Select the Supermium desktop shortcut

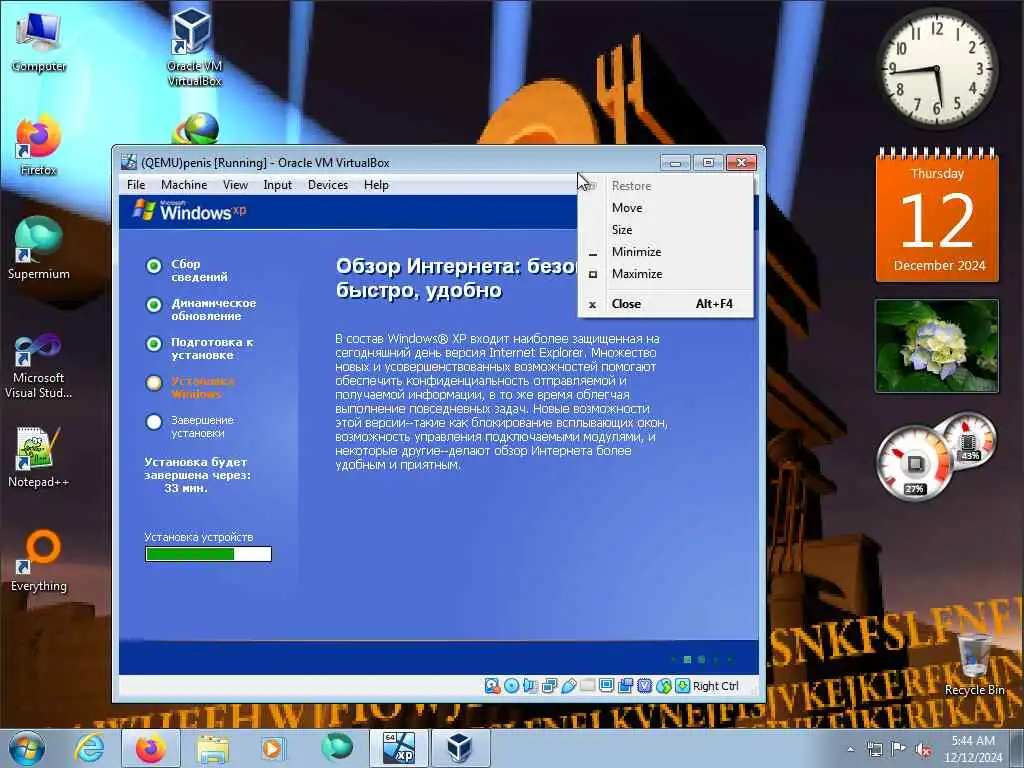click(x=39, y=249)
